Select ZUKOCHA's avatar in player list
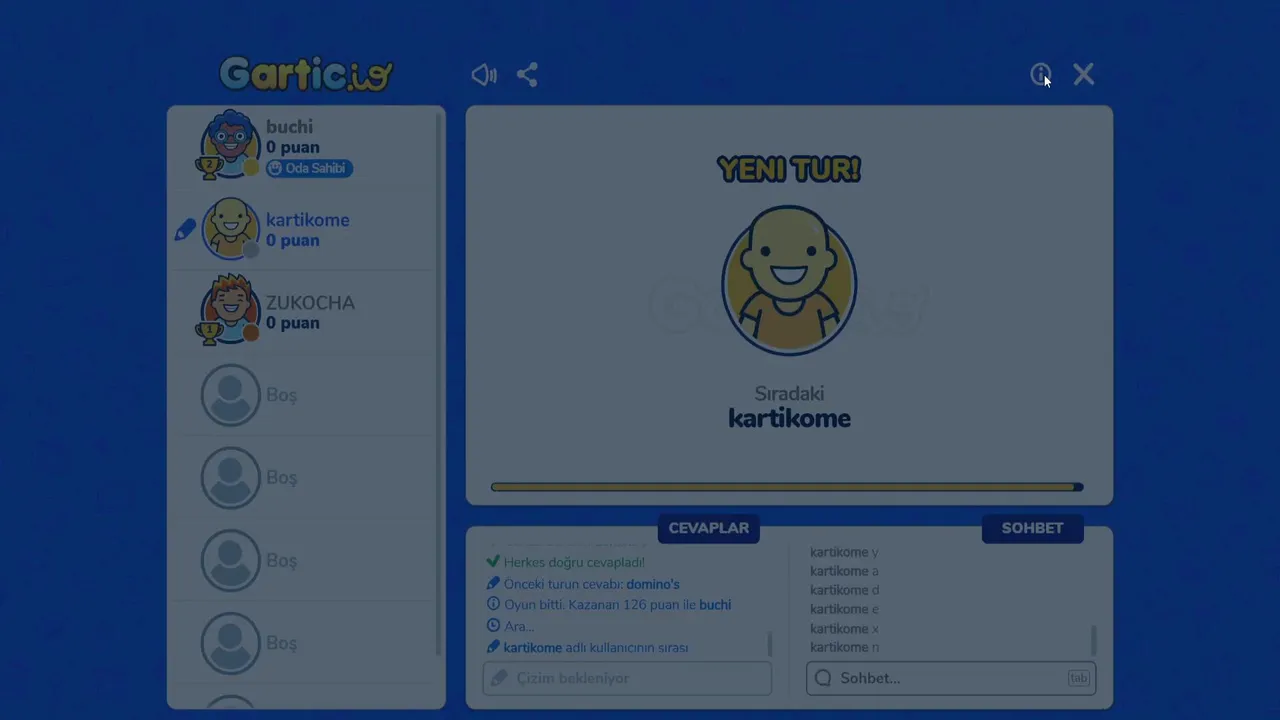The image size is (1280, 720). (x=231, y=310)
